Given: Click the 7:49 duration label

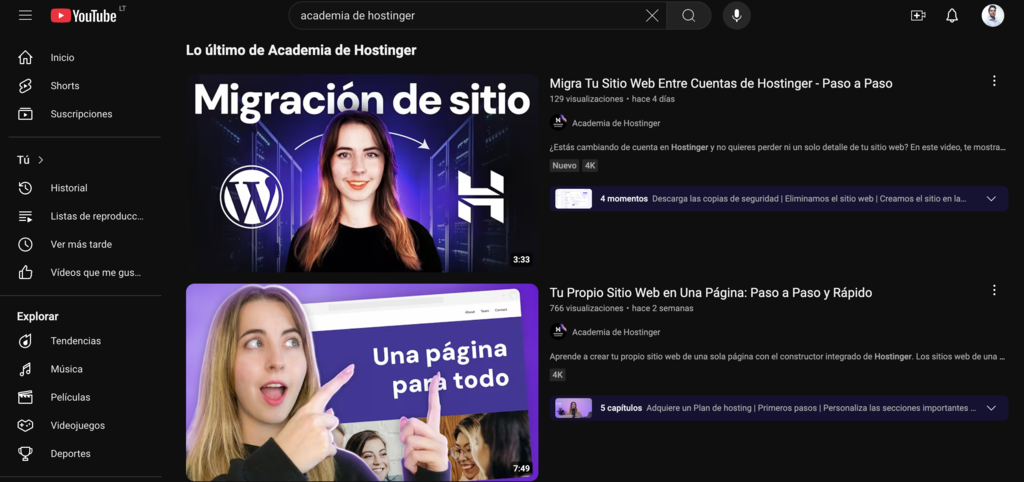Looking at the screenshot, I should click(521, 468).
